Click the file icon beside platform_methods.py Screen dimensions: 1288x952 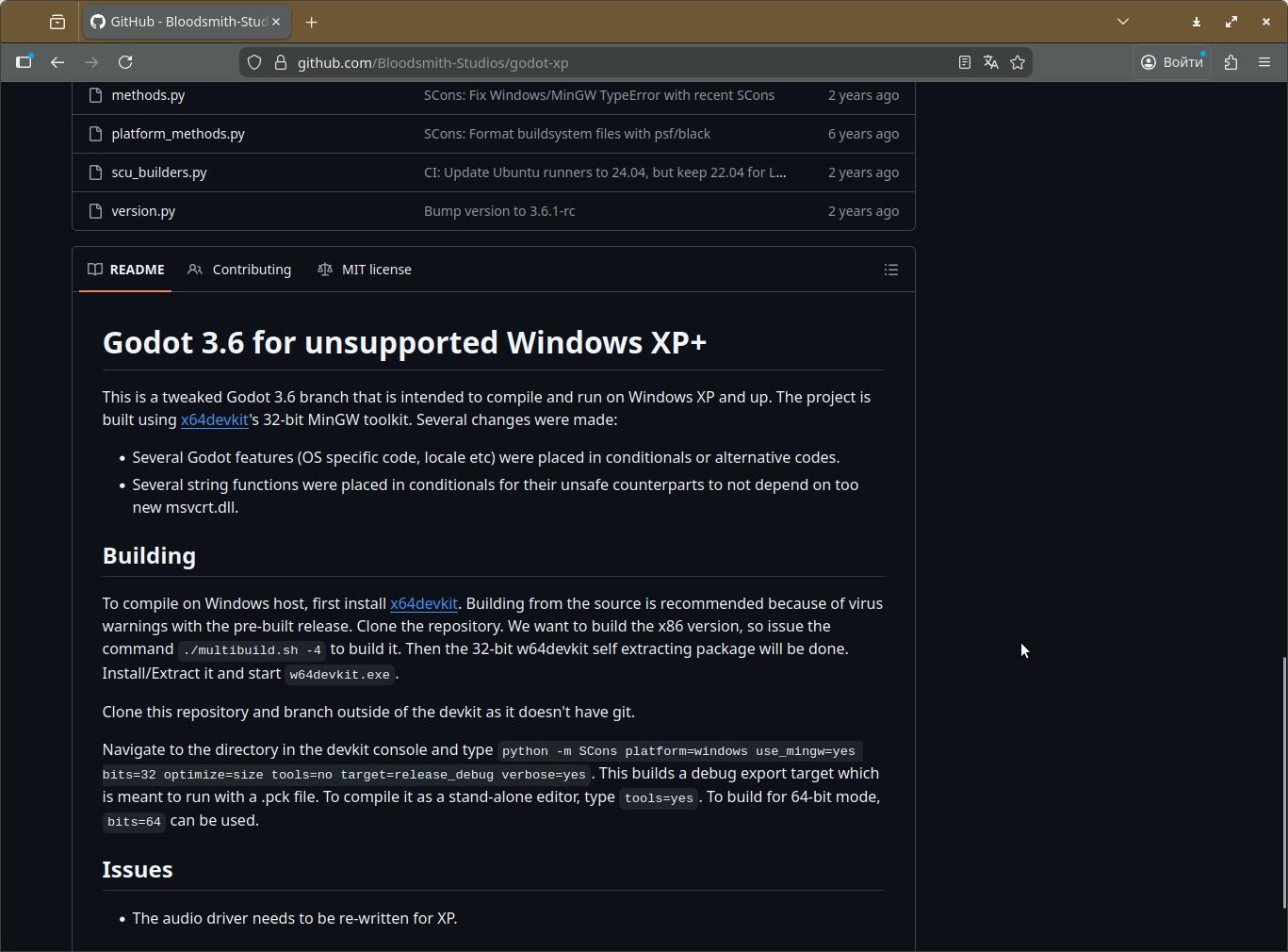[94, 134]
